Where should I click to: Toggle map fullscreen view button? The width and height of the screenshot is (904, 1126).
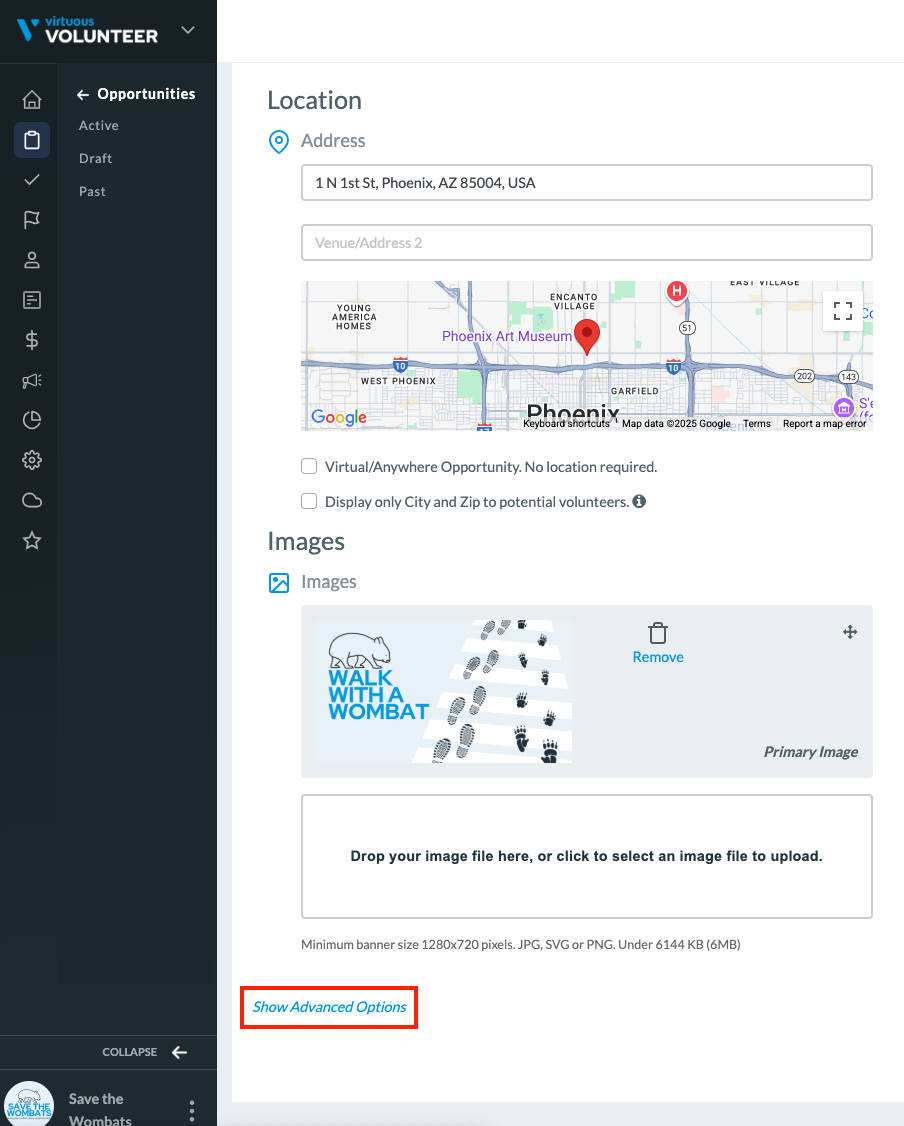[842, 310]
